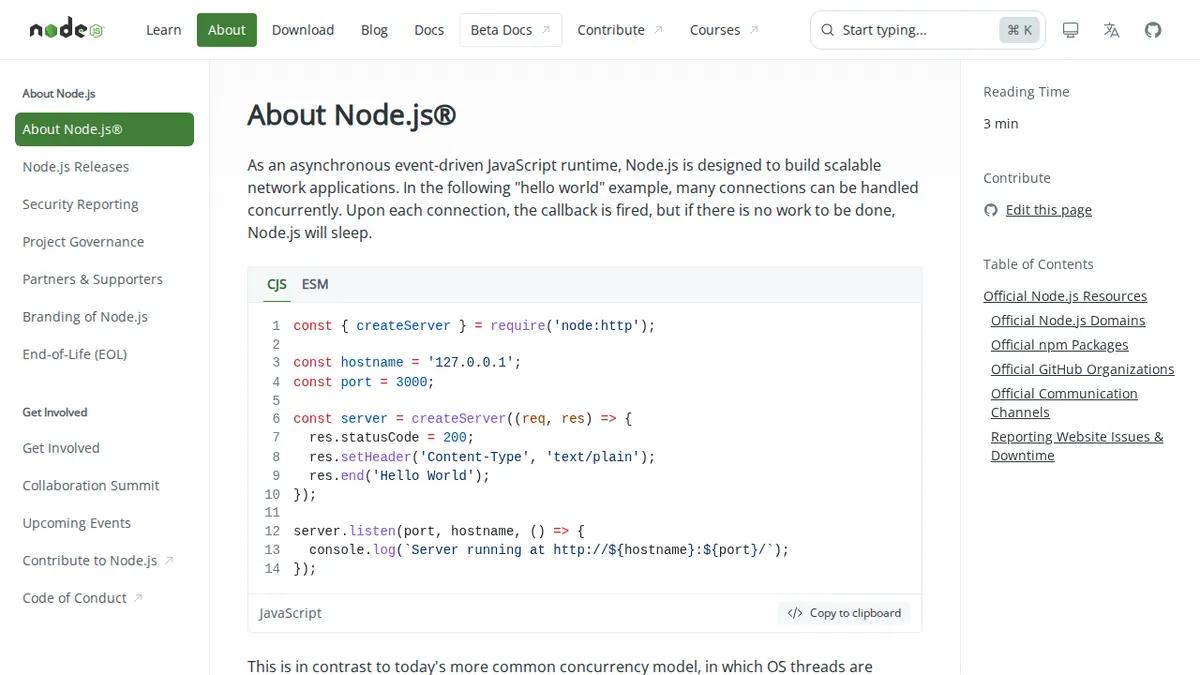The width and height of the screenshot is (1200, 675).
Task: Click code line 'const port = 3000;'
Action: click(364, 382)
